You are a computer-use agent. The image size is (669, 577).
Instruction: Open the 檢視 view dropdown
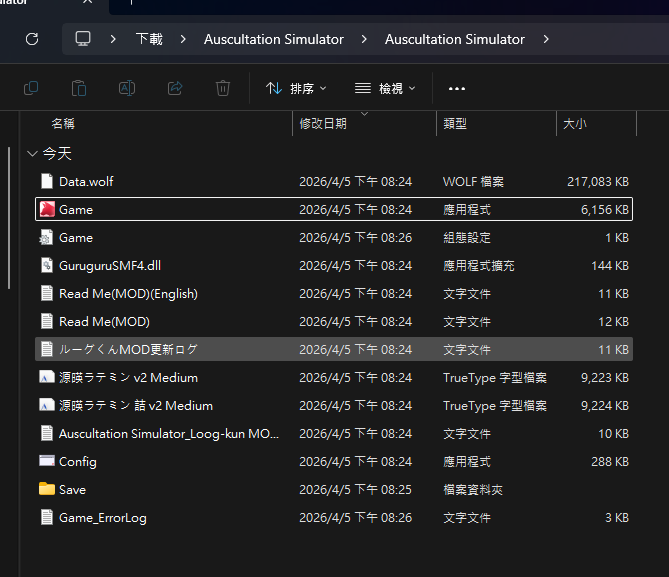click(x=385, y=88)
